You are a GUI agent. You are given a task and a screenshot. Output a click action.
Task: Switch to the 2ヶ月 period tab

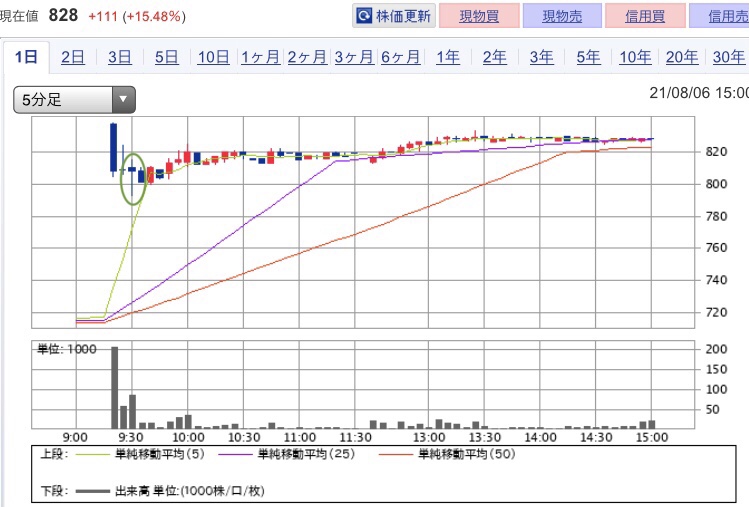[x=307, y=57]
